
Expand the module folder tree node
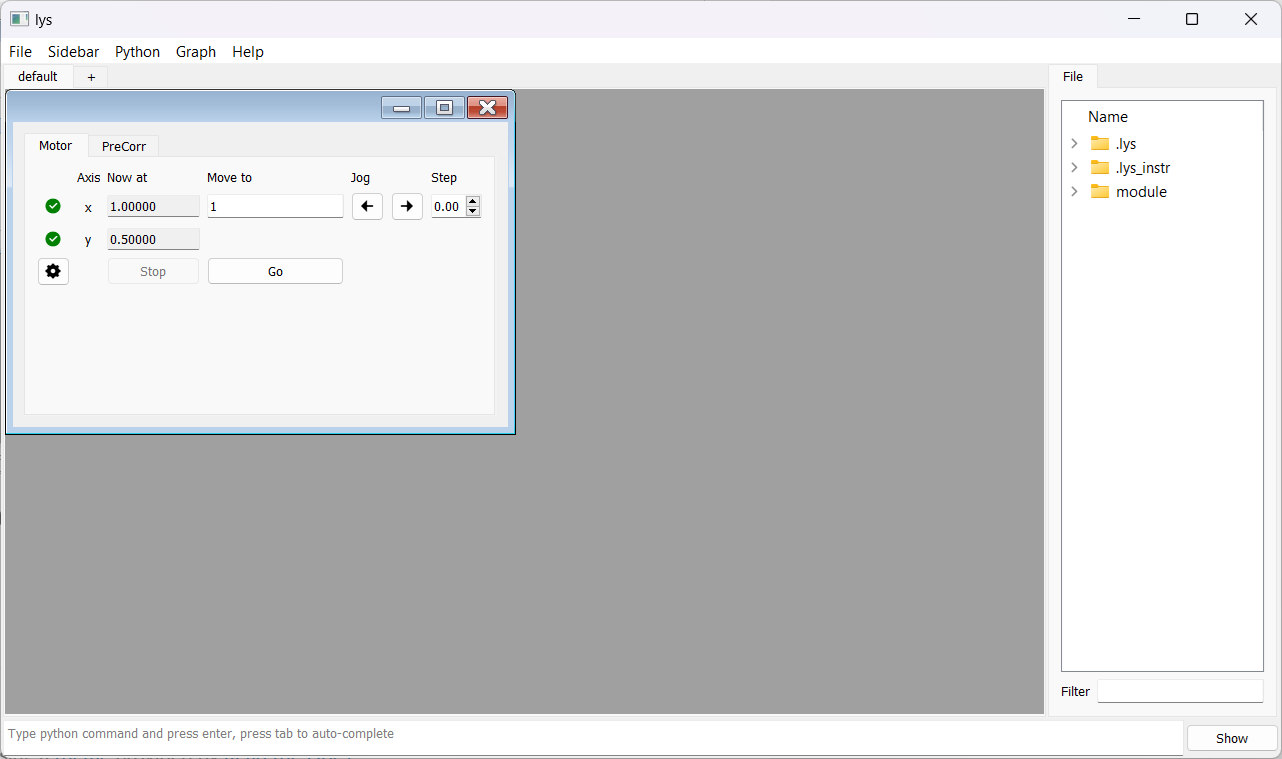point(1074,191)
